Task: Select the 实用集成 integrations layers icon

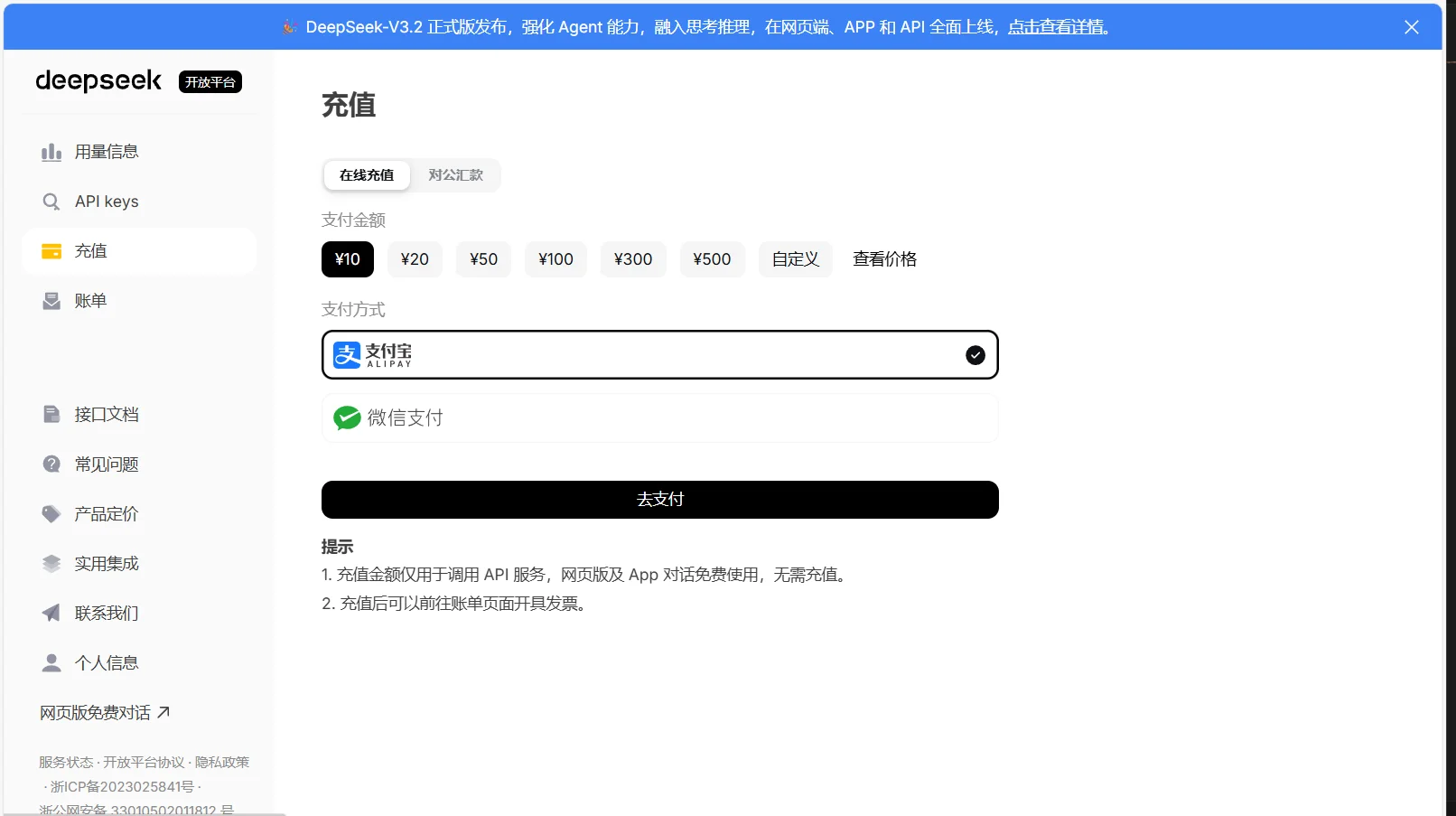Action: (51, 563)
